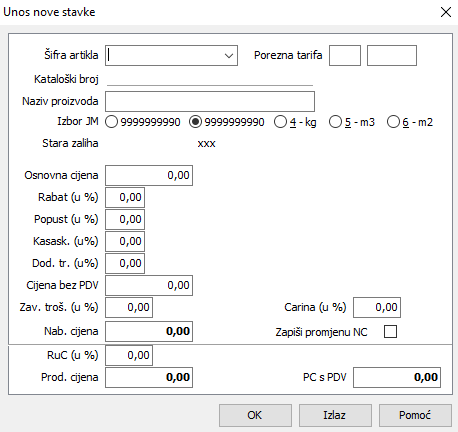Close the Unos nove stavke dialog
Screen dimensions: 458x432
446,12
